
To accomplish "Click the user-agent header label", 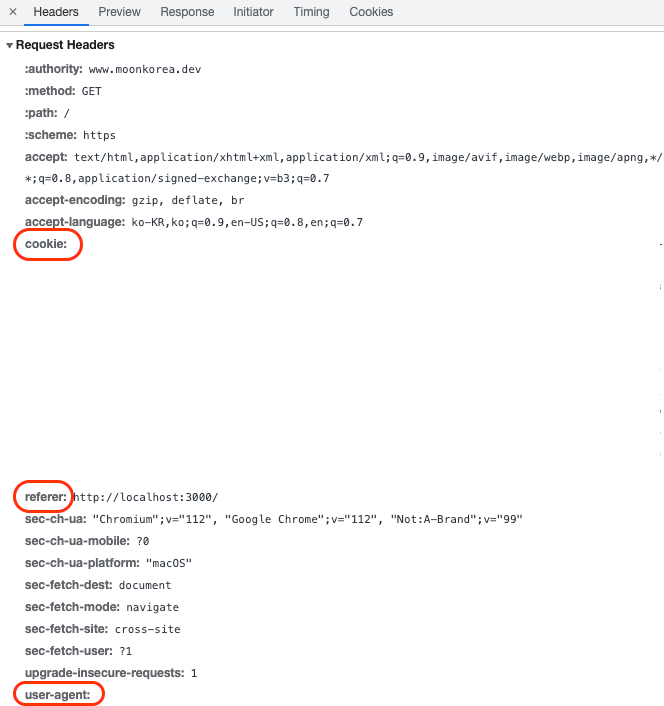I will [x=58, y=695].
